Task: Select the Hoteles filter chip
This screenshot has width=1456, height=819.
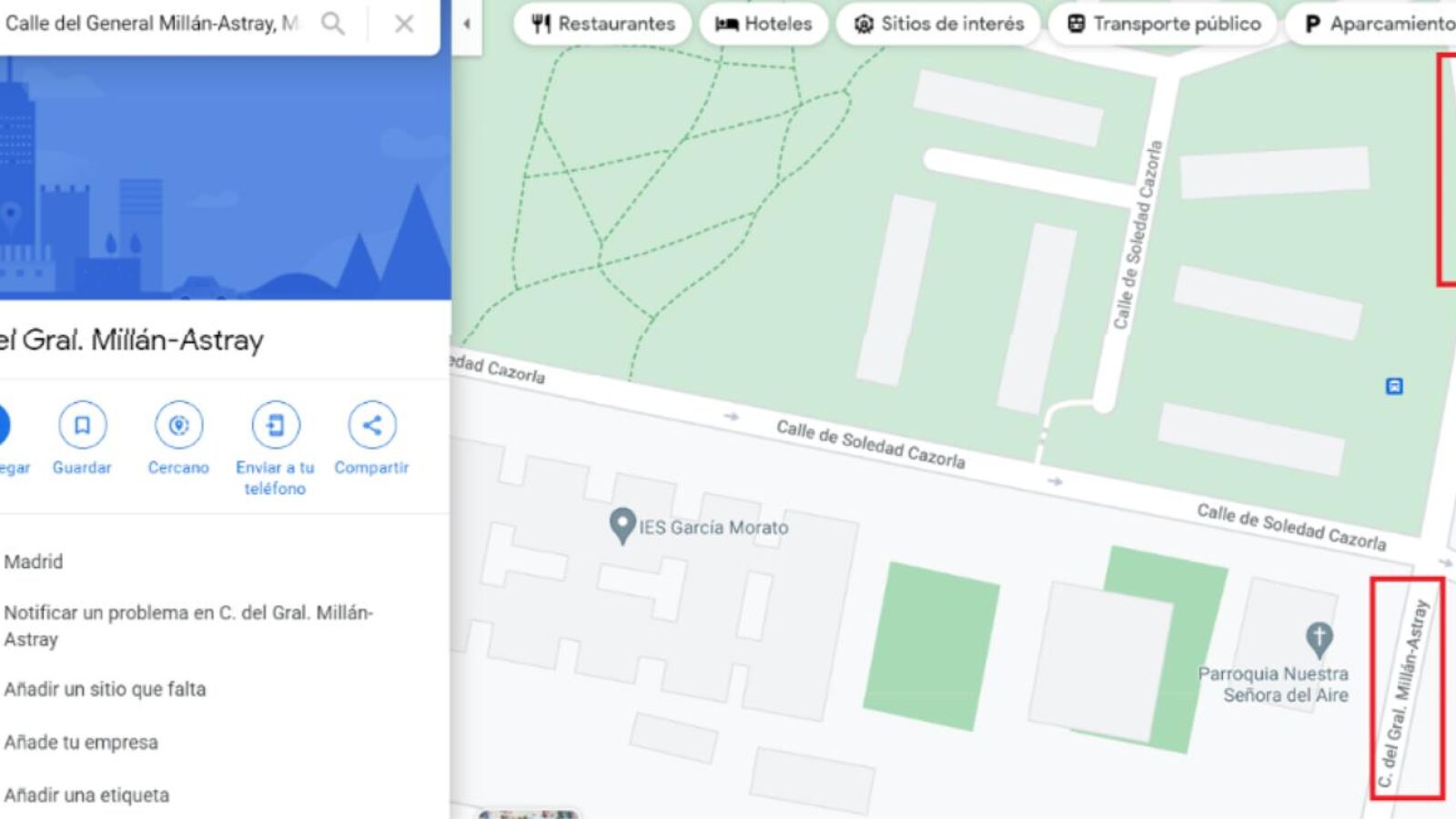Action: [x=763, y=24]
